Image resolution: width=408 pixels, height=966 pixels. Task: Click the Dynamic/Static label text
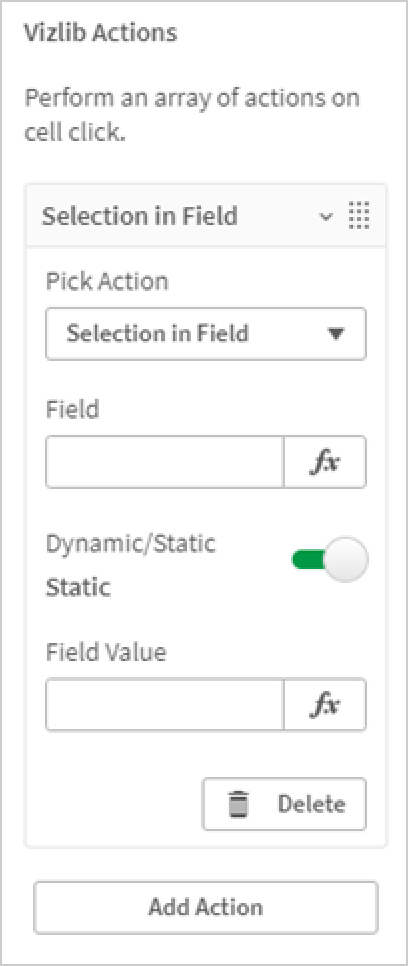point(131,544)
